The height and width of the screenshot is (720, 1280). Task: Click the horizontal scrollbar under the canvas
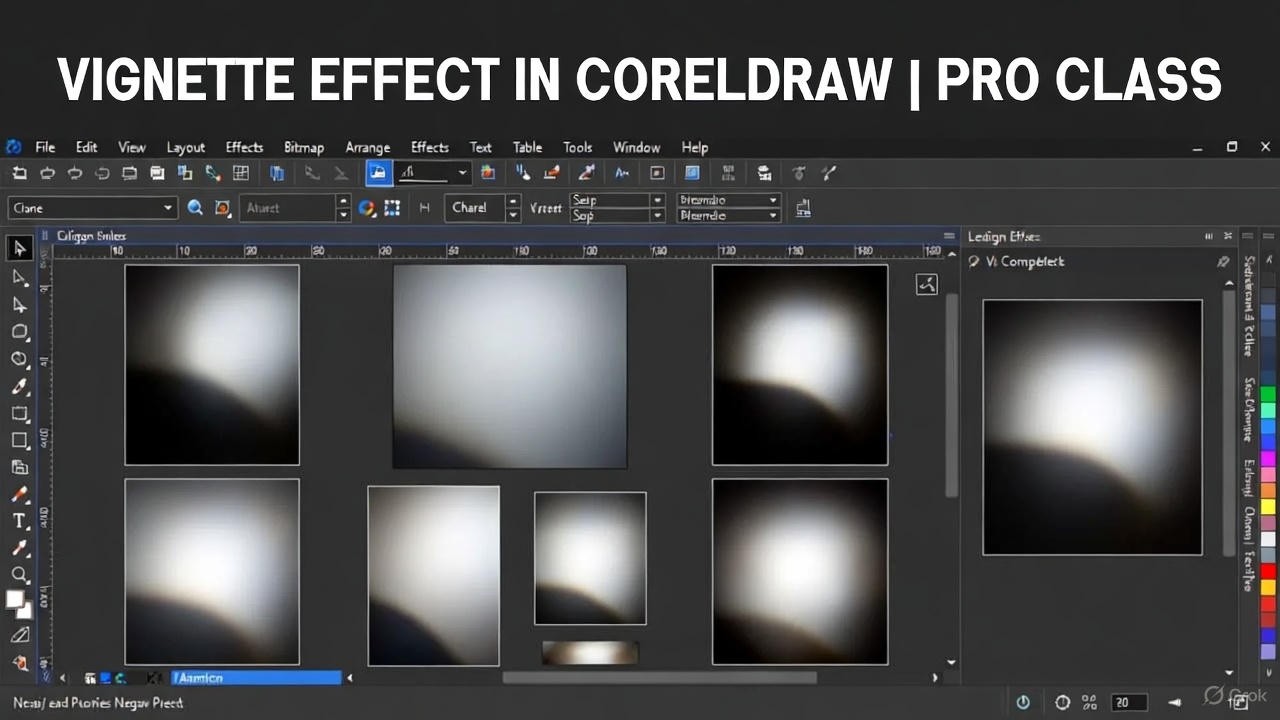(659, 677)
